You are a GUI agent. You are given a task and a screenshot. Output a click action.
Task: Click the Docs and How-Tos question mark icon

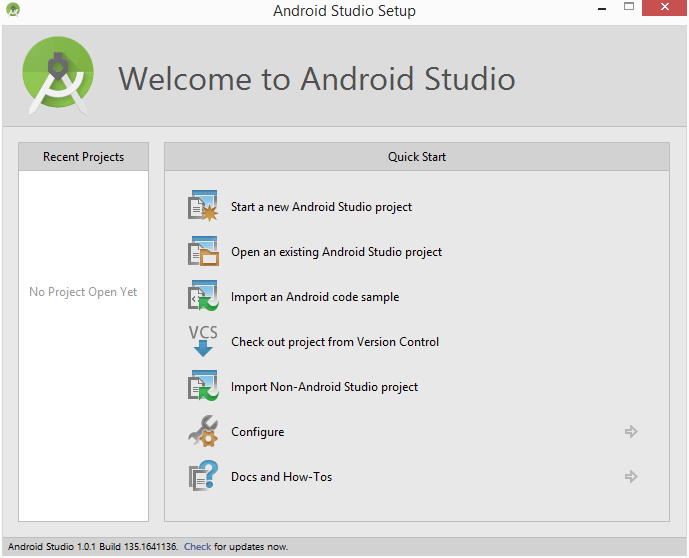(x=203, y=477)
